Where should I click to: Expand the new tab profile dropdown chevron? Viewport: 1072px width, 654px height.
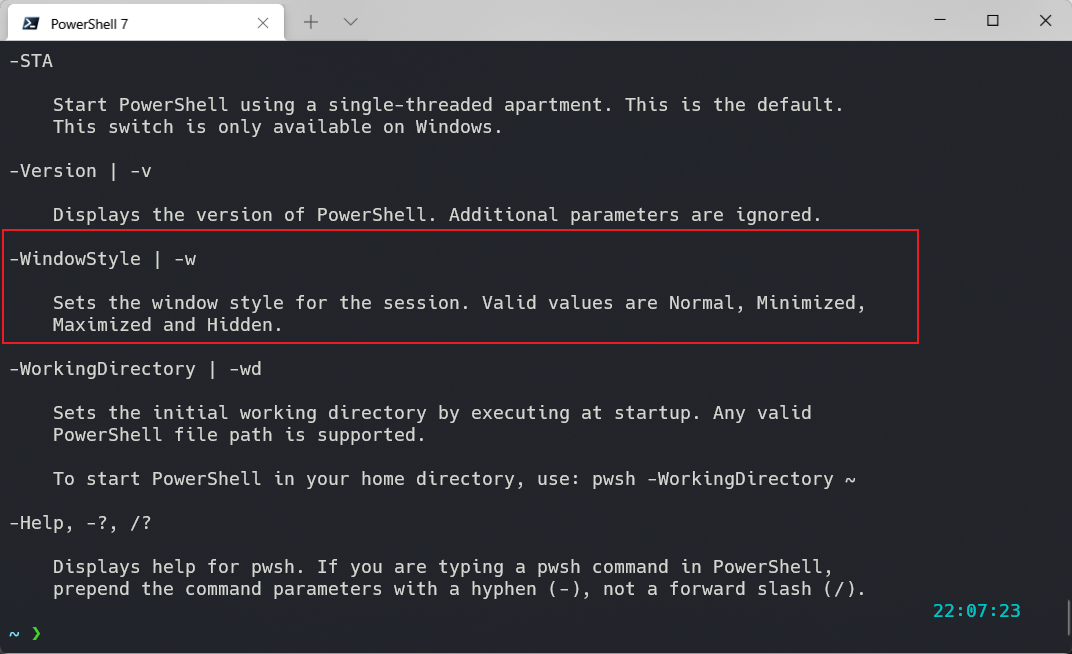(x=351, y=22)
